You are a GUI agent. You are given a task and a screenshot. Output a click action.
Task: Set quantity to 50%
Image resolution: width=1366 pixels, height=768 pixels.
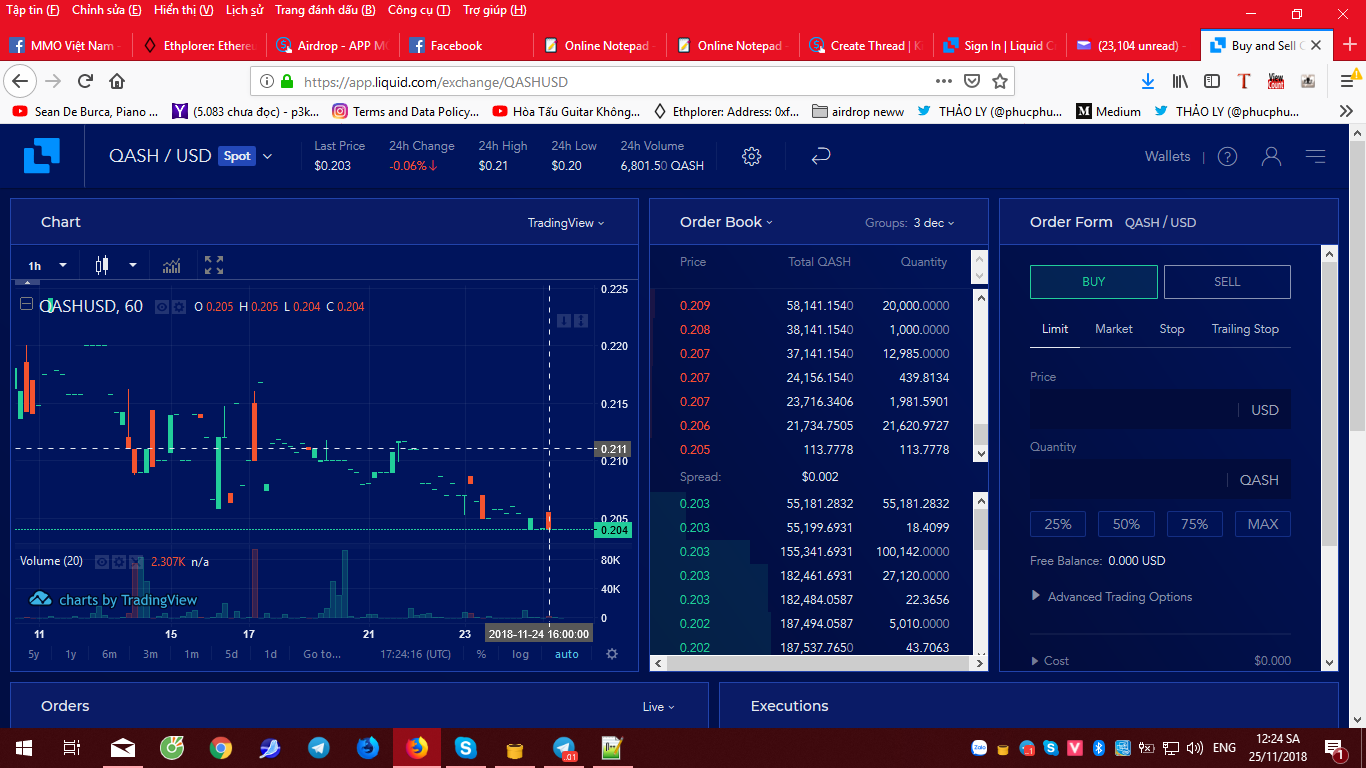1126,524
